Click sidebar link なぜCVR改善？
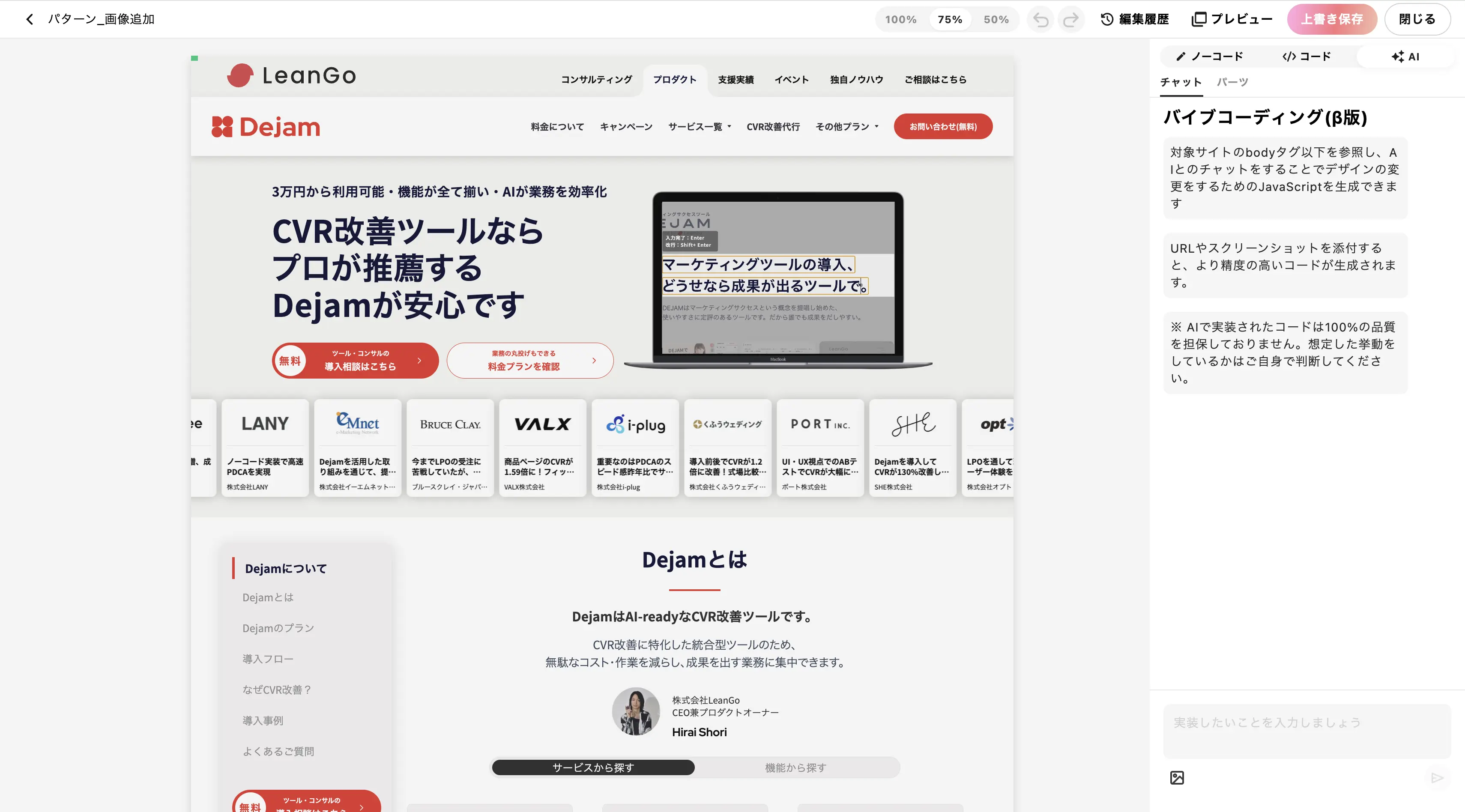 [277, 689]
